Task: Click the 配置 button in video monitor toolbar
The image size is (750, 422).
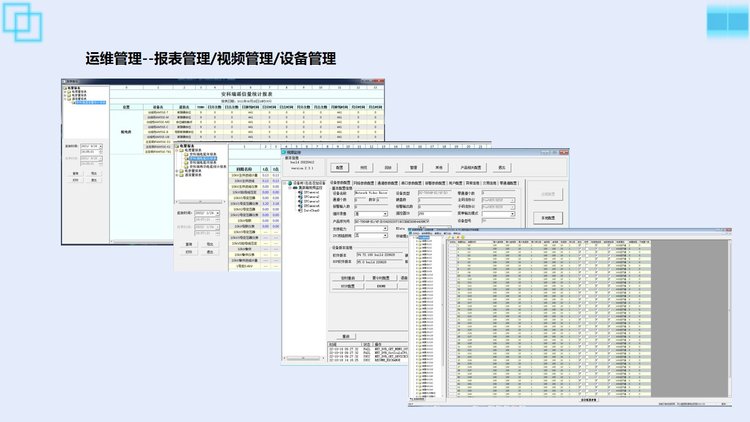Action: (339, 167)
